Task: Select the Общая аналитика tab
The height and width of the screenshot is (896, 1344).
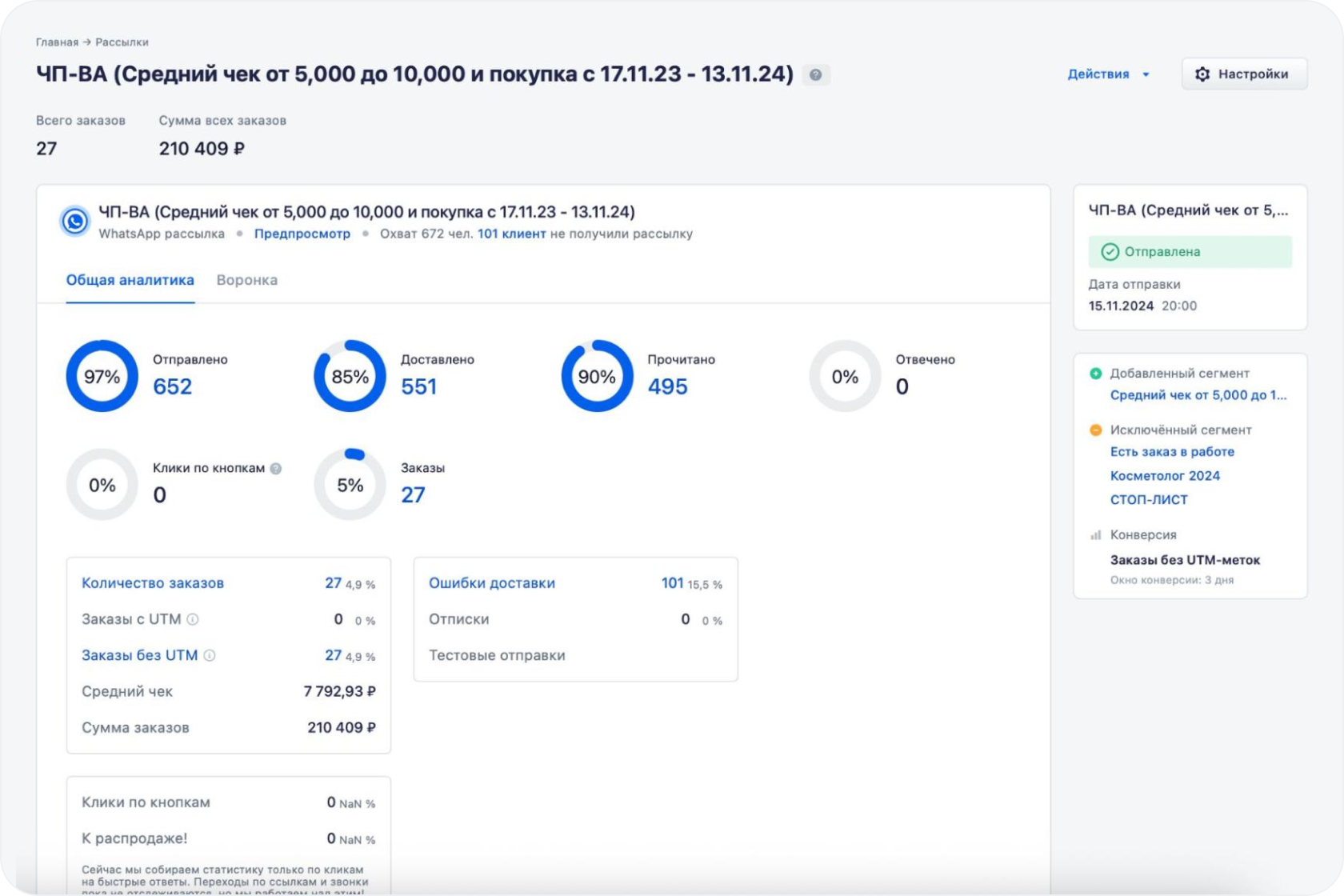Action: (130, 280)
